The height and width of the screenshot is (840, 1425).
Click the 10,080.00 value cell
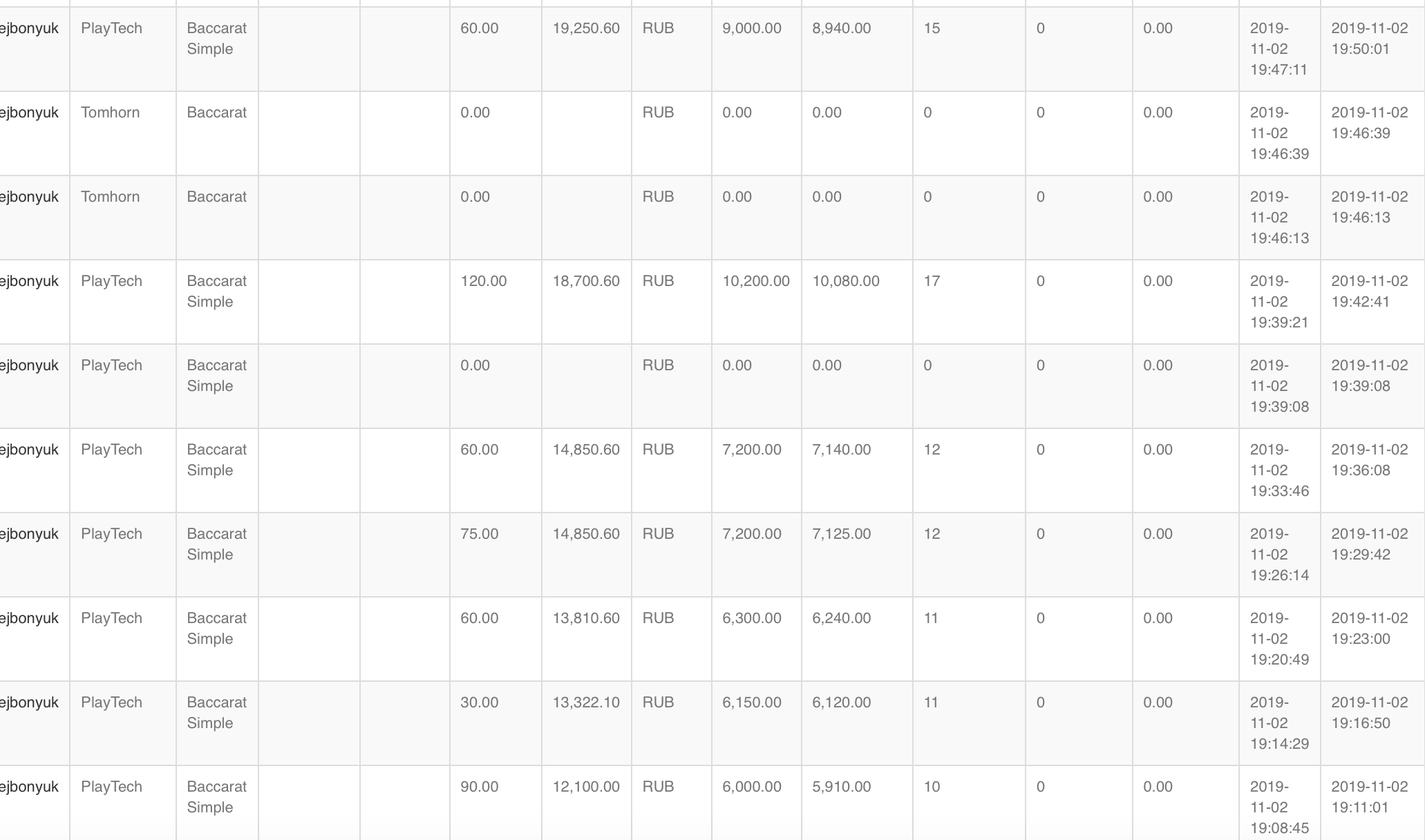tap(845, 281)
